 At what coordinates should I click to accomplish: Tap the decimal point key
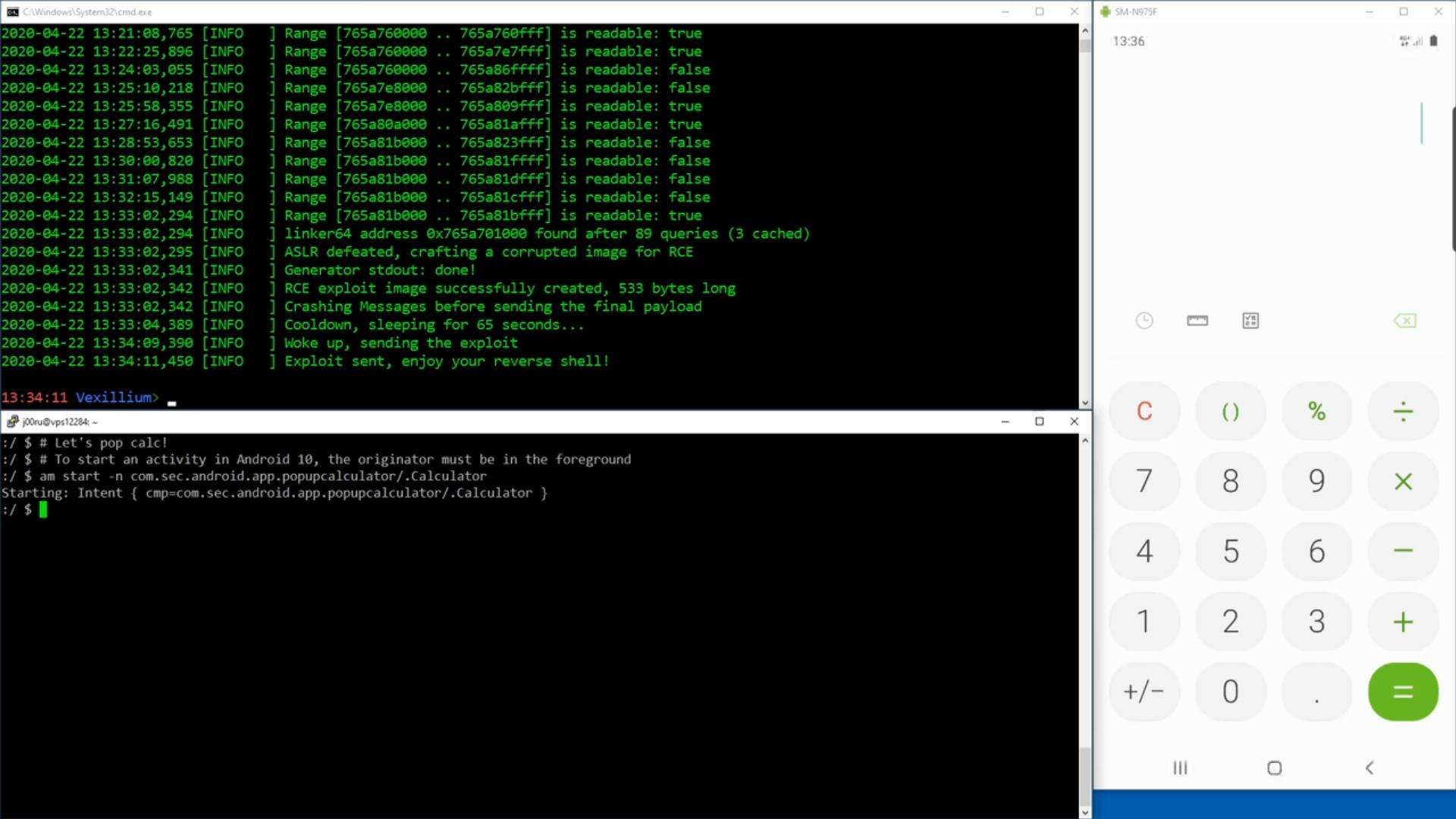tap(1317, 692)
